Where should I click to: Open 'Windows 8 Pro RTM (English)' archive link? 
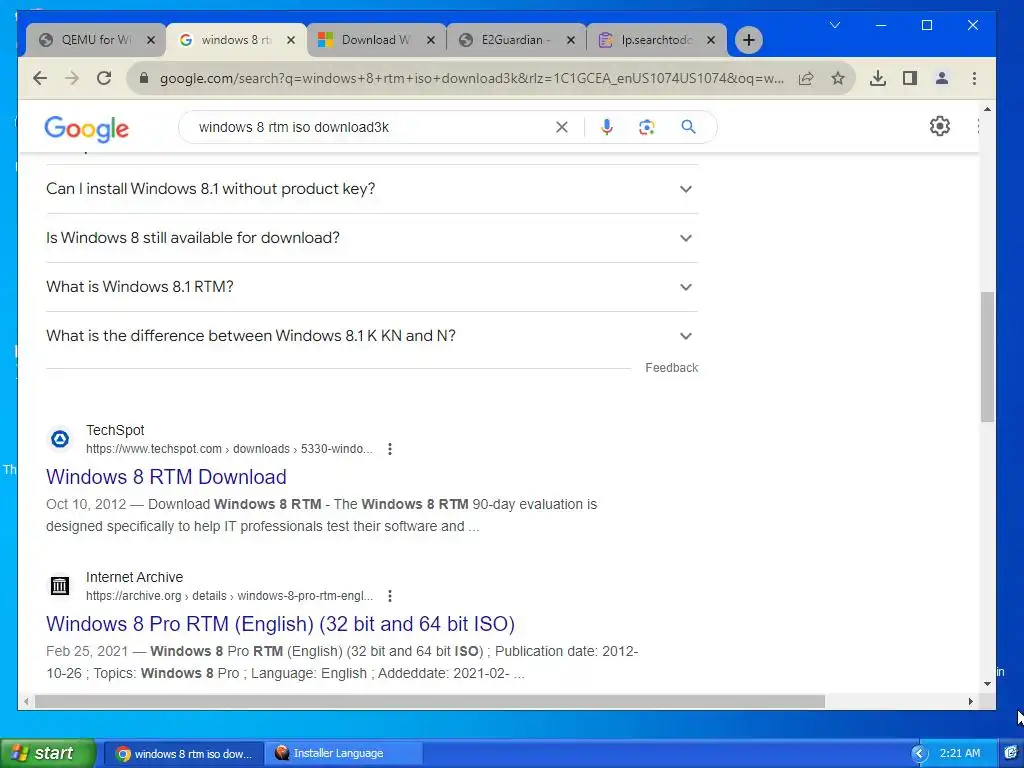coord(280,624)
